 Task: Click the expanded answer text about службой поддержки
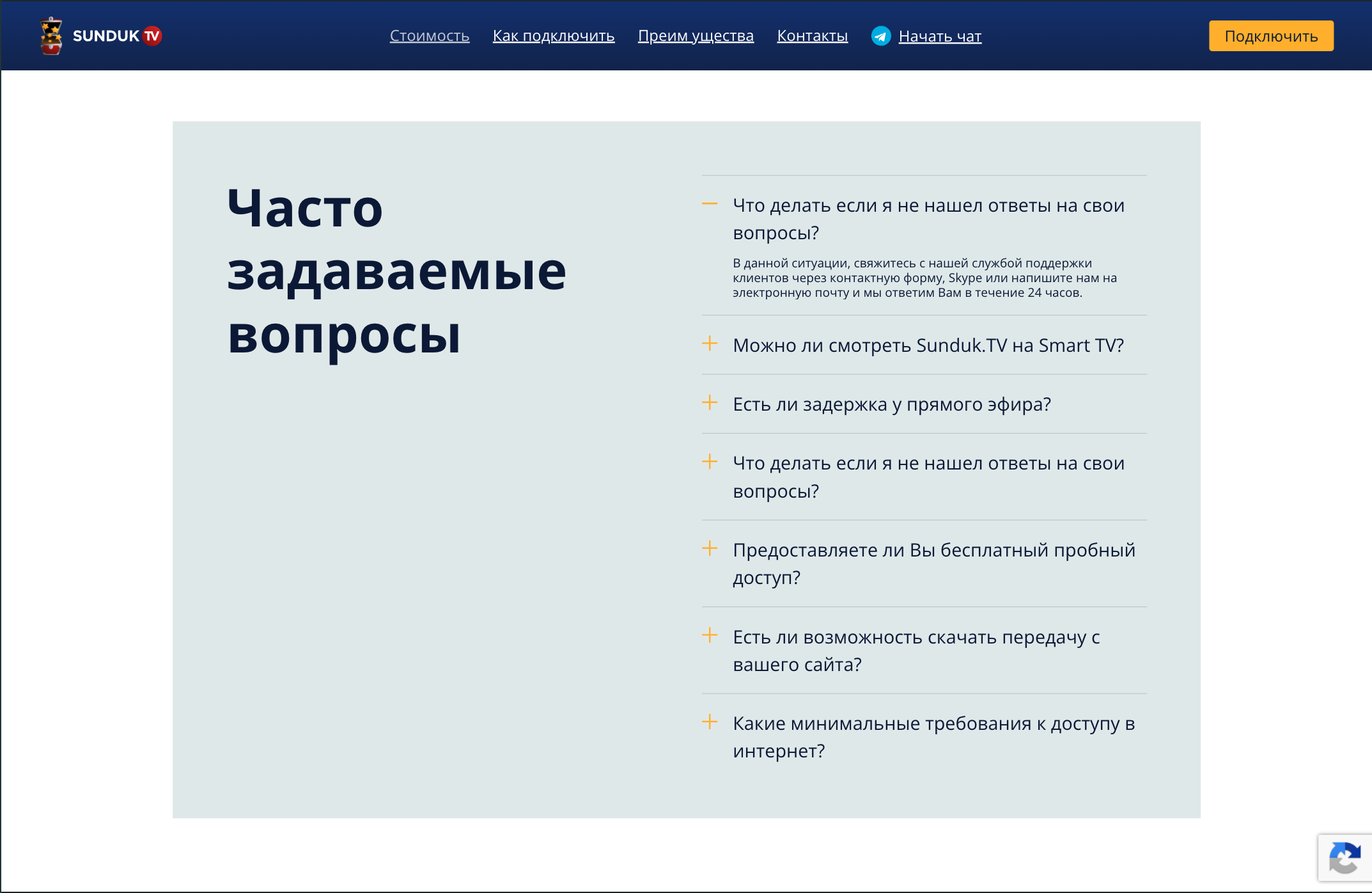coord(925,278)
